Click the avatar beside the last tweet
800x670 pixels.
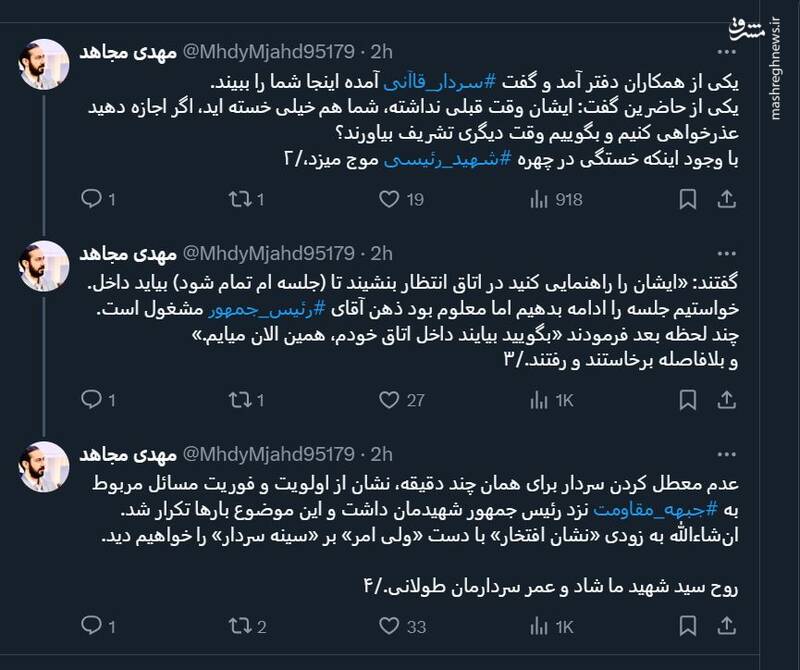click(x=45, y=465)
